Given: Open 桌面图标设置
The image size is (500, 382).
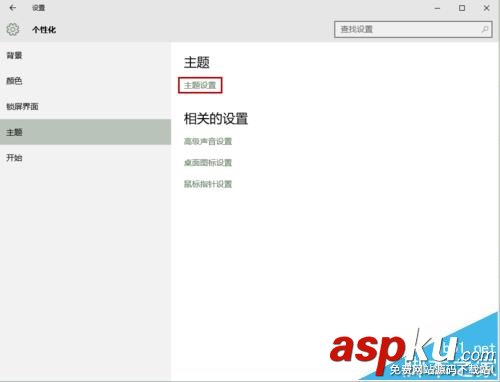Looking at the screenshot, I should tap(208, 163).
